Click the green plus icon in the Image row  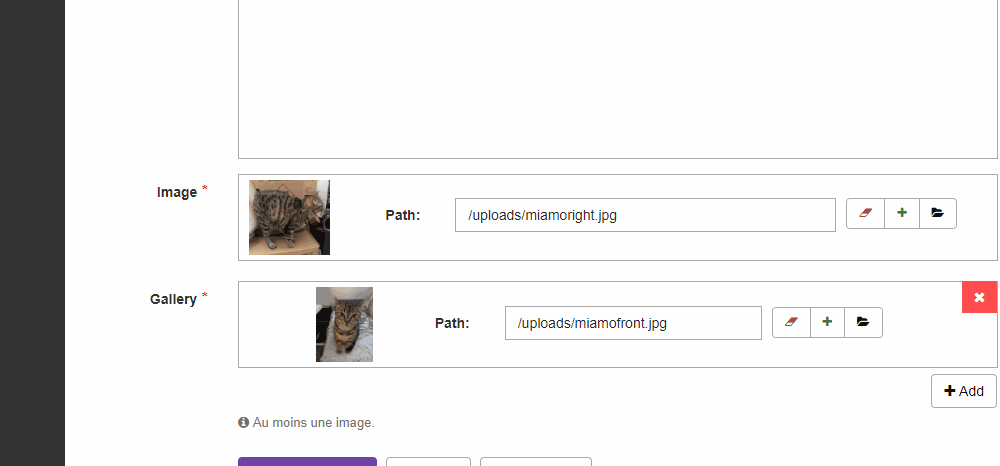902,213
